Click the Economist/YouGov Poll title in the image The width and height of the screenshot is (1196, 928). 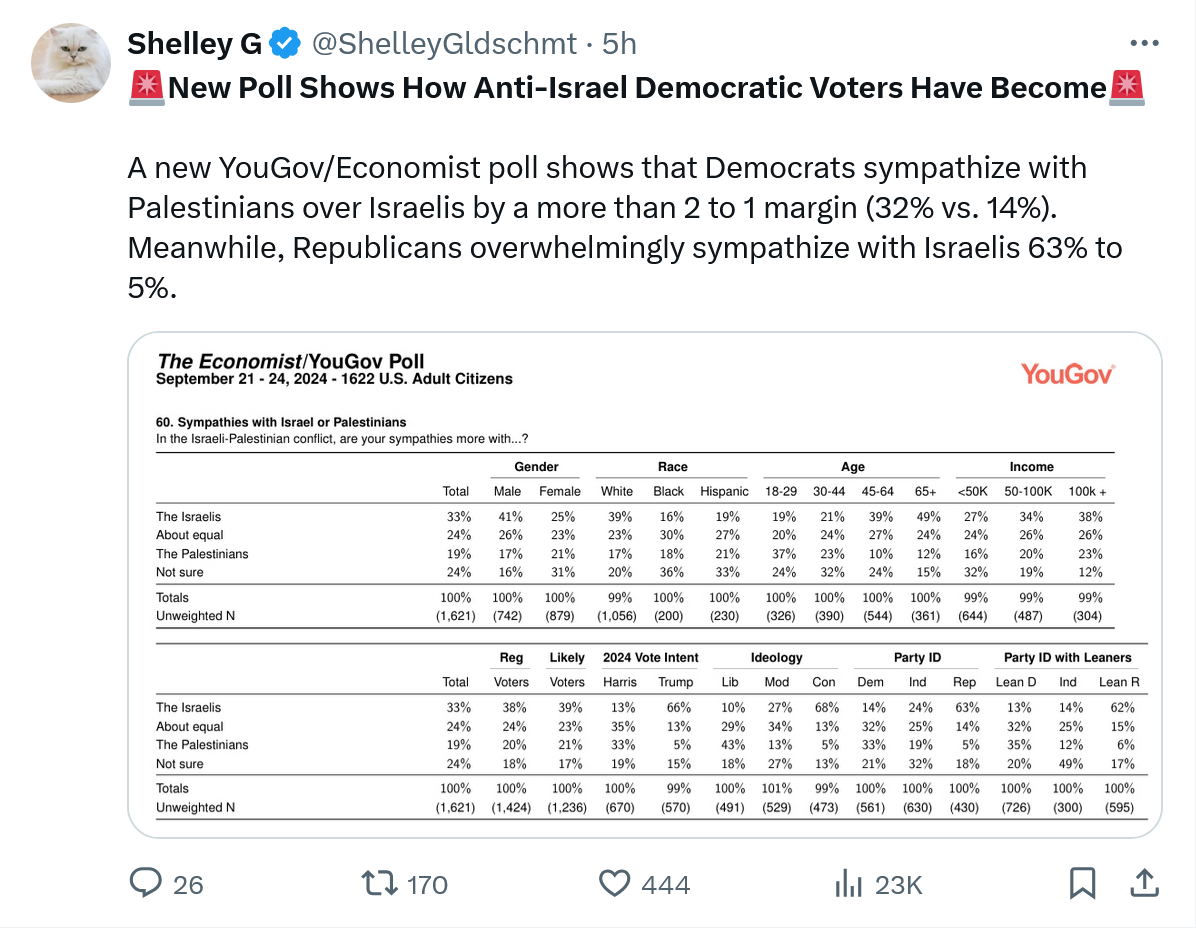[x=291, y=362]
